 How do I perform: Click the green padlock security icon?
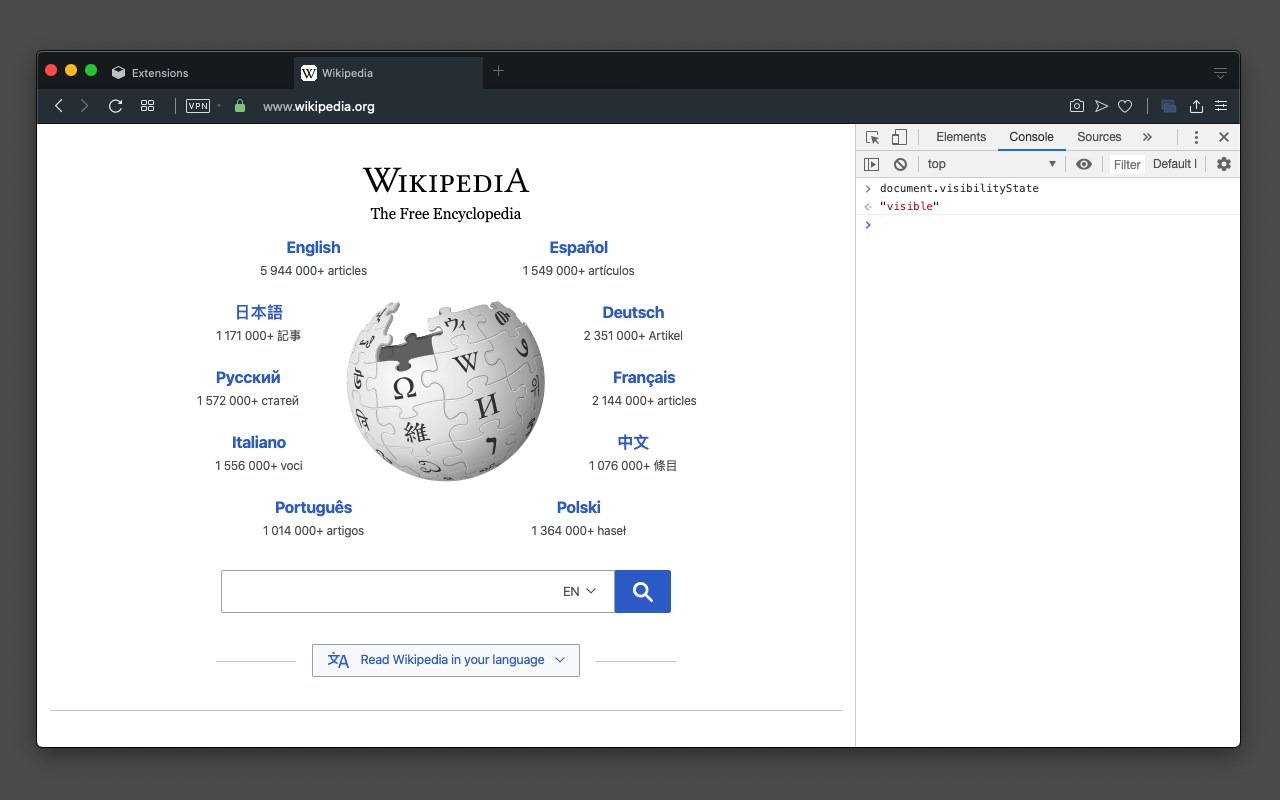pos(239,106)
